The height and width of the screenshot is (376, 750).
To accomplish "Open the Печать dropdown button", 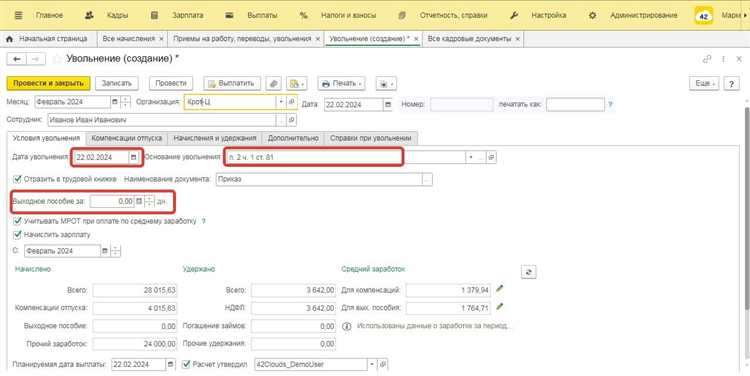I will click(342, 83).
